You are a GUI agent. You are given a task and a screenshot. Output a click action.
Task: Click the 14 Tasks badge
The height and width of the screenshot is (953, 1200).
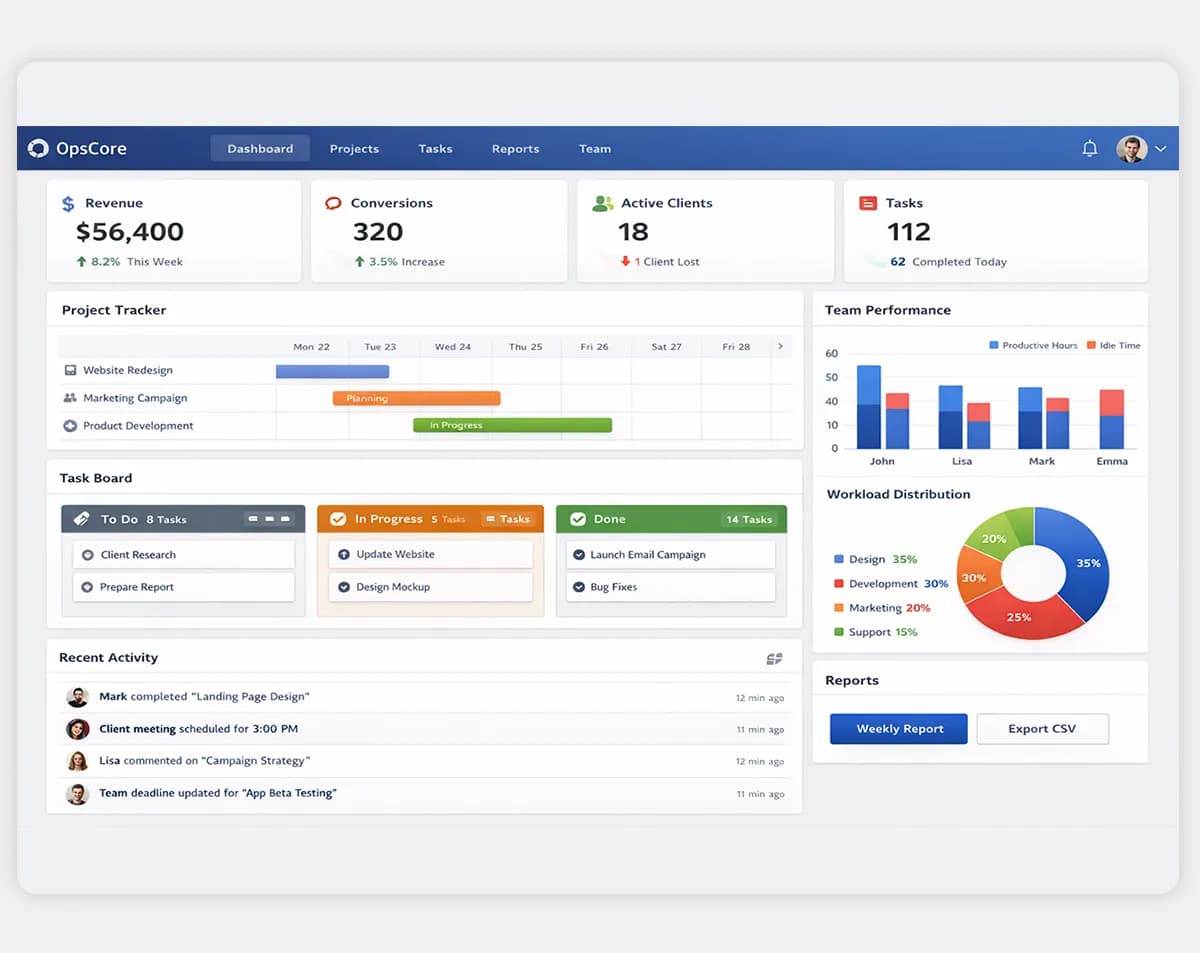[749, 519]
